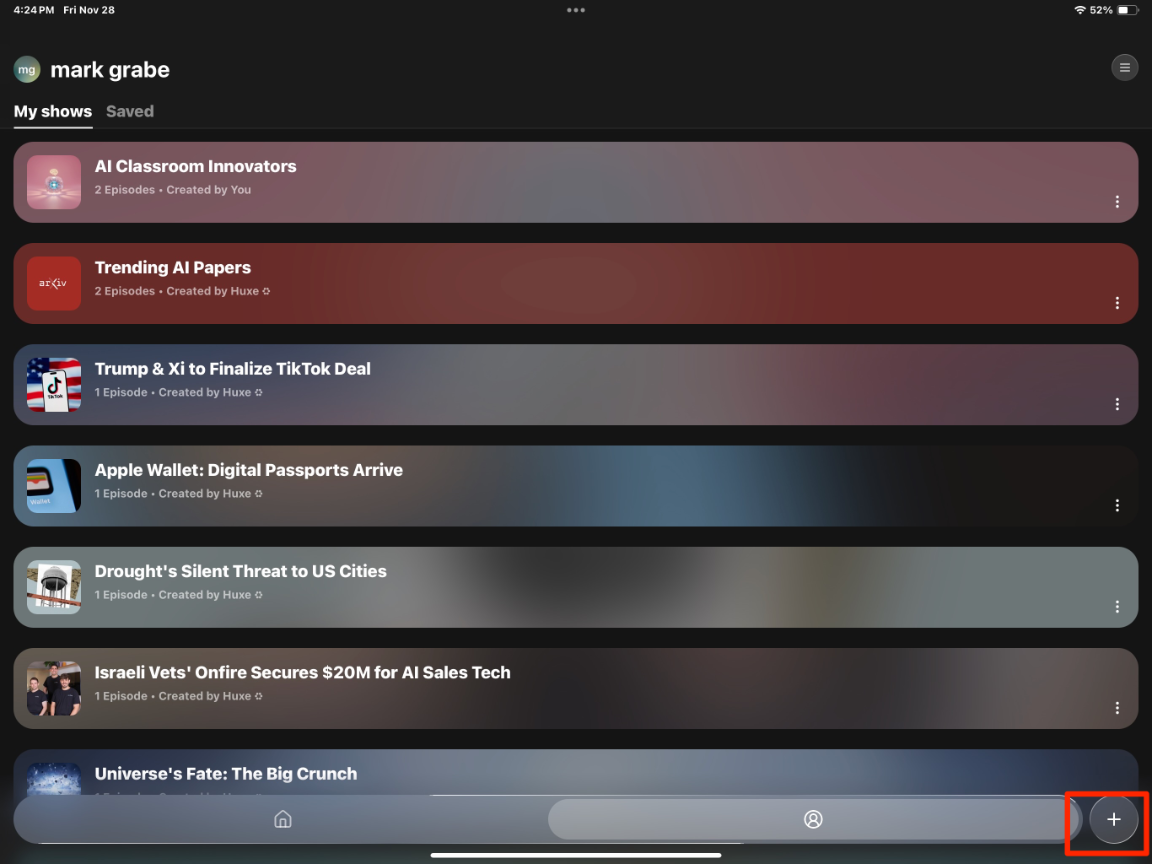Open the home tab icon

pyautogui.click(x=283, y=820)
